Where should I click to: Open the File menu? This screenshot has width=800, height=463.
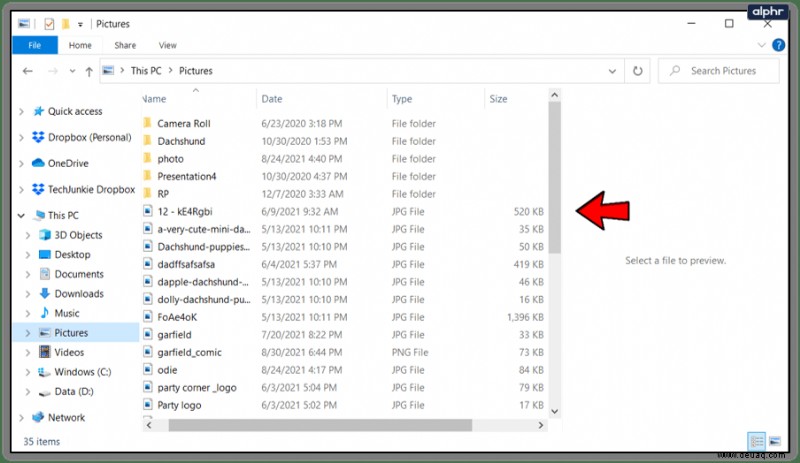35,45
